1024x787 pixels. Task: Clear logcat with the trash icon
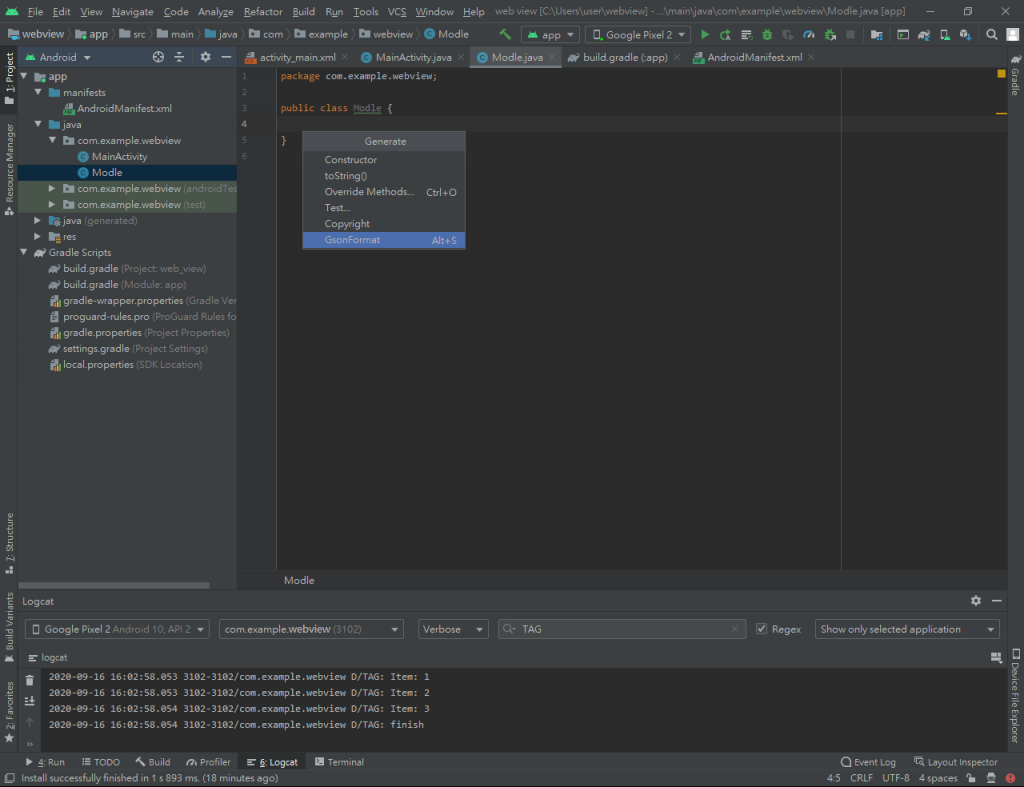pos(30,680)
